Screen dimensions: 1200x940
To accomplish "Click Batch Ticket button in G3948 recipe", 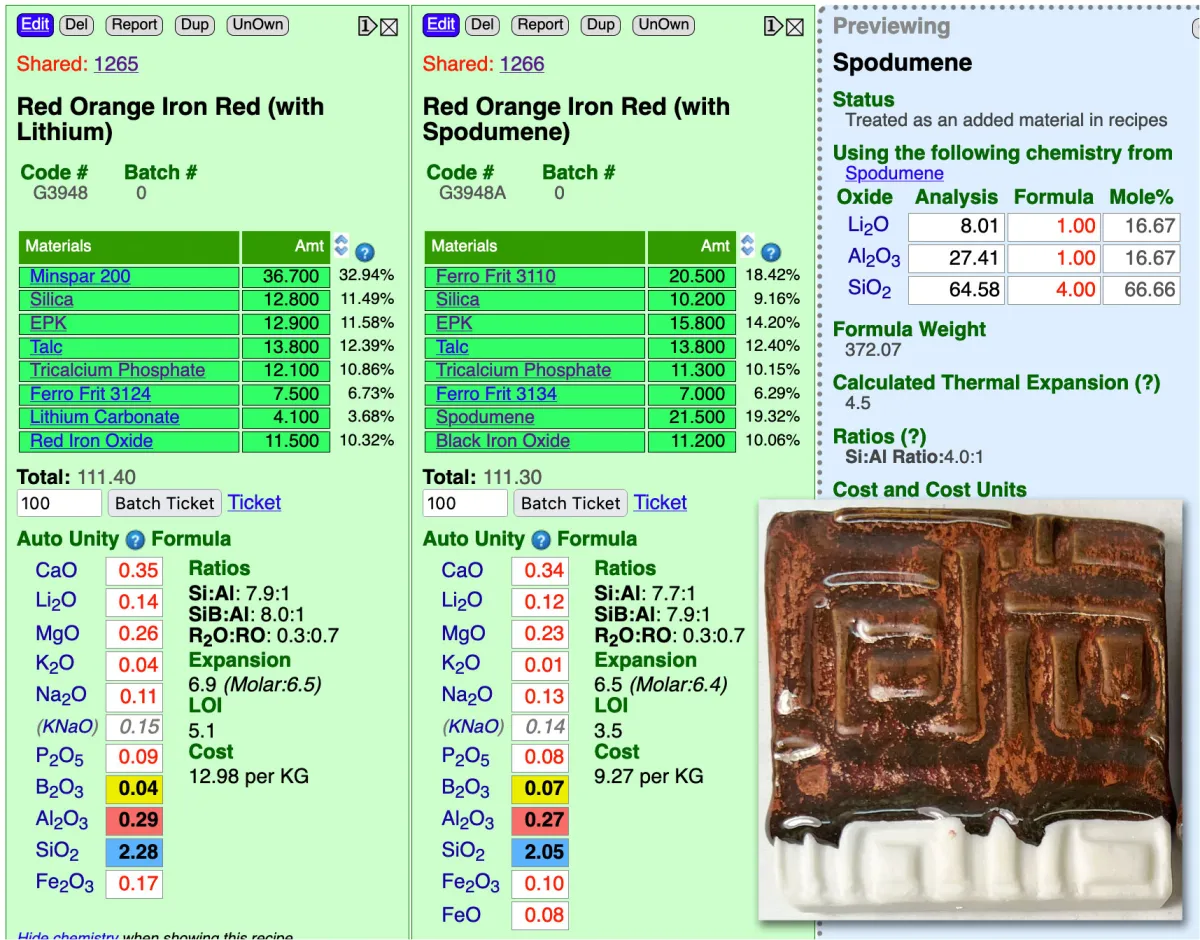I will pos(165,503).
